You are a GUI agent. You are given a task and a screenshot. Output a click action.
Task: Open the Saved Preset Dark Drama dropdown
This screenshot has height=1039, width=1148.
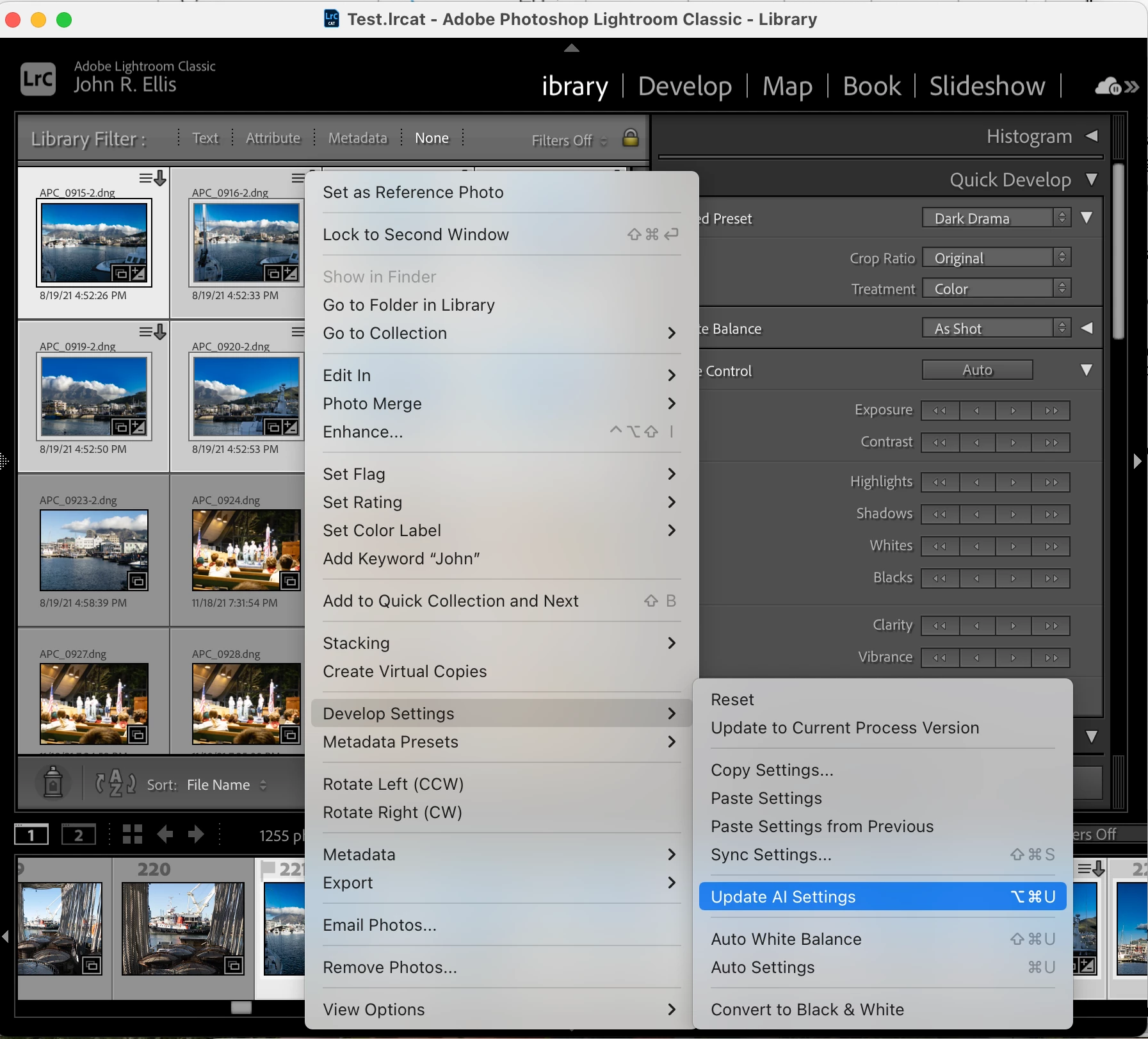pos(996,218)
